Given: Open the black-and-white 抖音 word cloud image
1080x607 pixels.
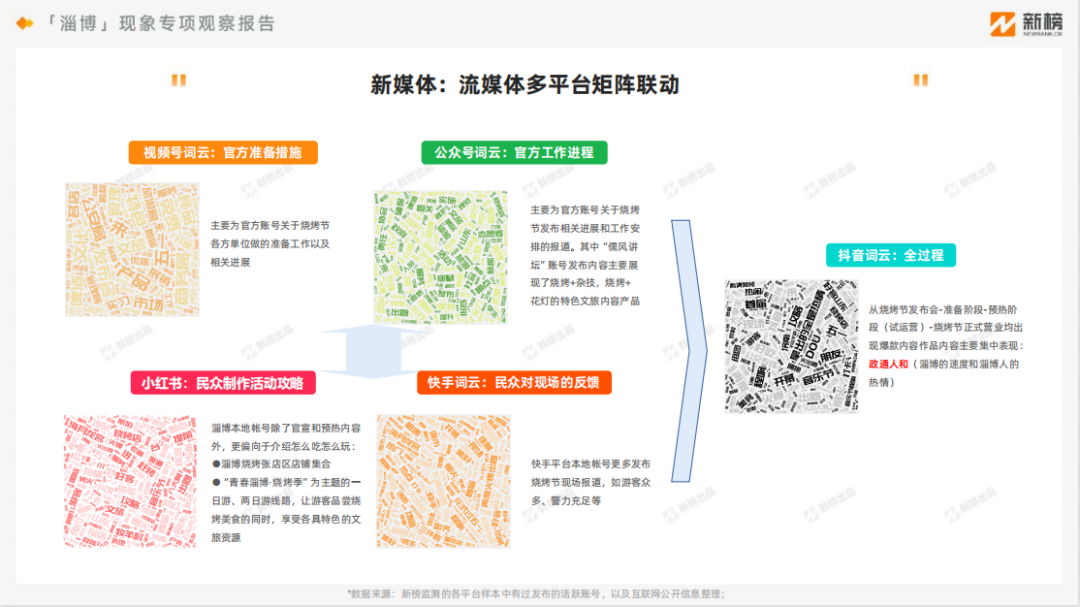Looking at the screenshot, I should click(x=791, y=346).
